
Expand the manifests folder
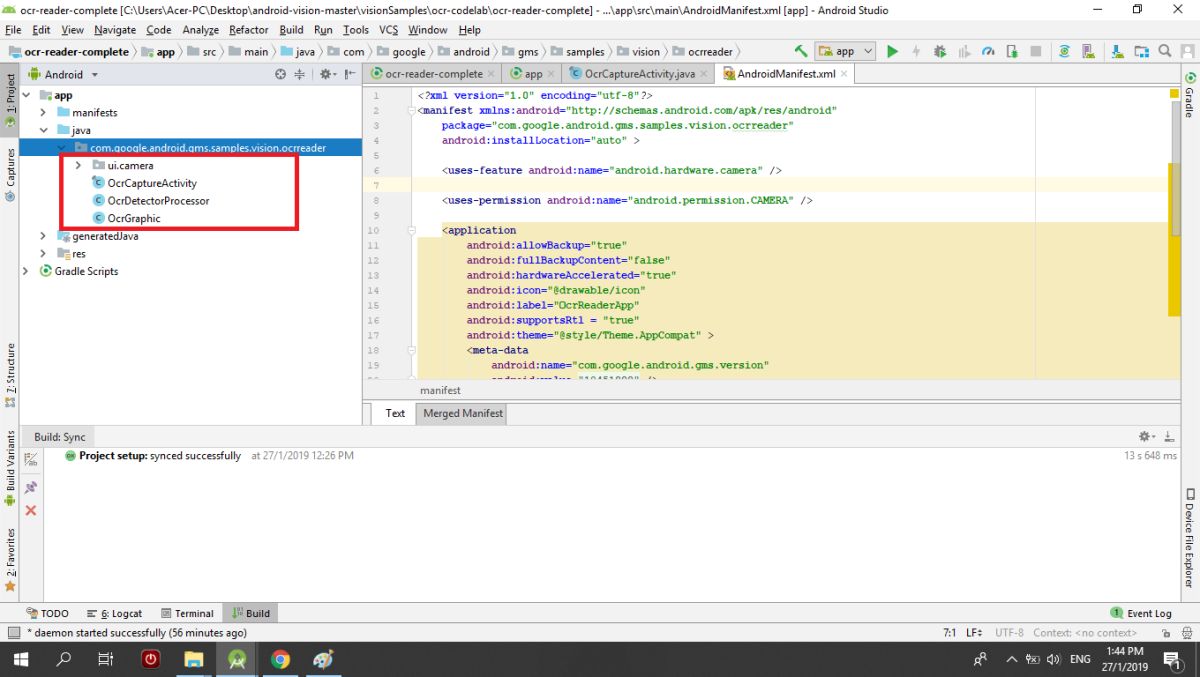click(x=44, y=113)
